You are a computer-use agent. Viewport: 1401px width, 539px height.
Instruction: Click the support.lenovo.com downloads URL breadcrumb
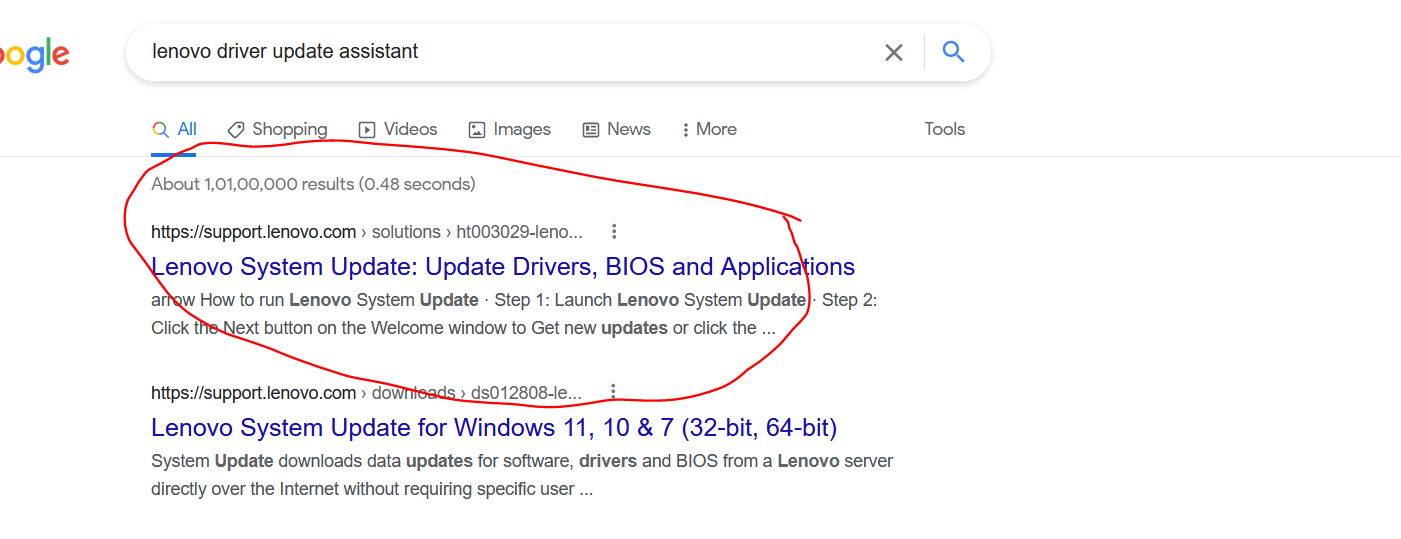[x=367, y=392]
